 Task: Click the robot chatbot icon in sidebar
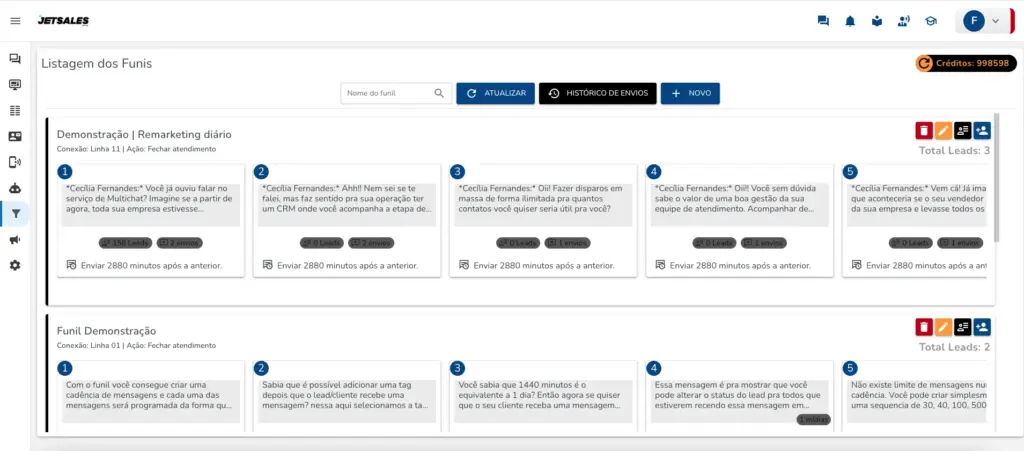point(15,187)
